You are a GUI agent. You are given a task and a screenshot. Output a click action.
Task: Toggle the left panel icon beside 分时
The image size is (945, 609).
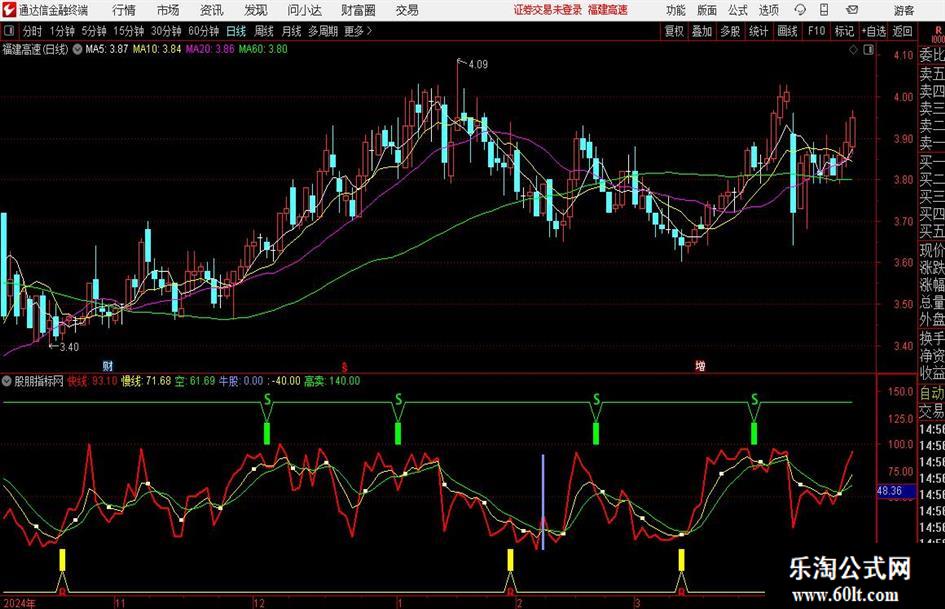click(x=8, y=31)
